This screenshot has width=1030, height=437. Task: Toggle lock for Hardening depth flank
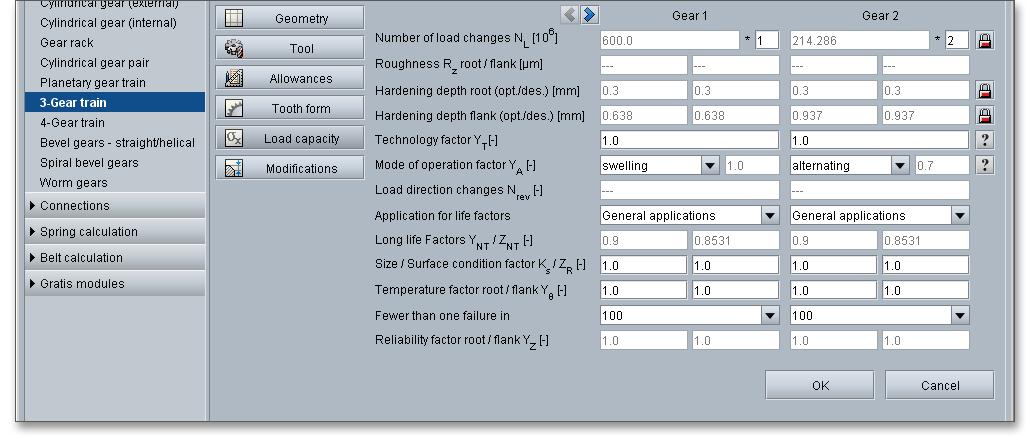point(985,115)
